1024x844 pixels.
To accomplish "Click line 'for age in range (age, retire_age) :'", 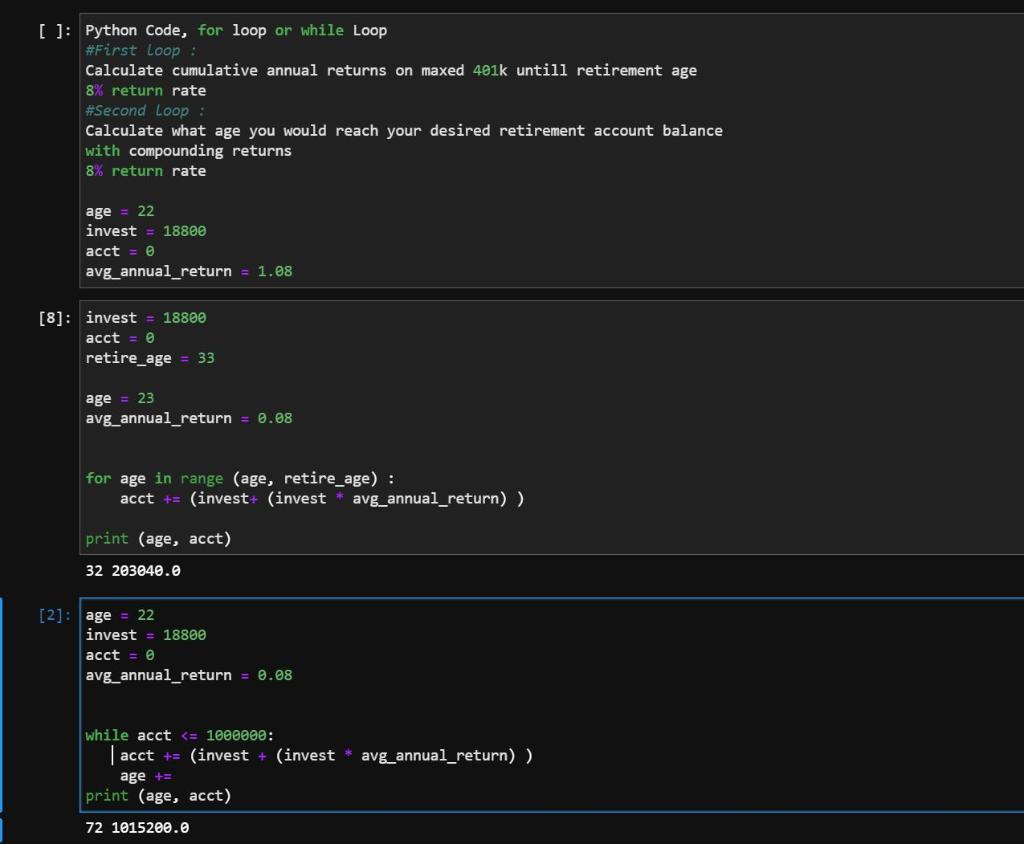I will pos(240,479).
